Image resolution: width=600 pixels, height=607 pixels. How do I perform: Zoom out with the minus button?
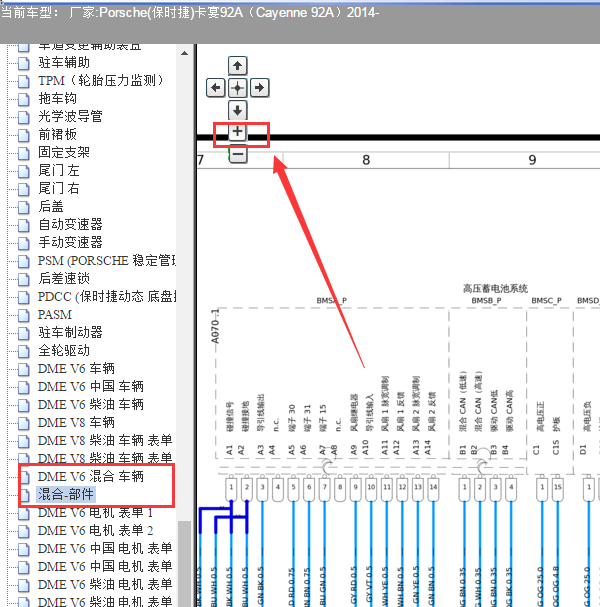[238, 154]
